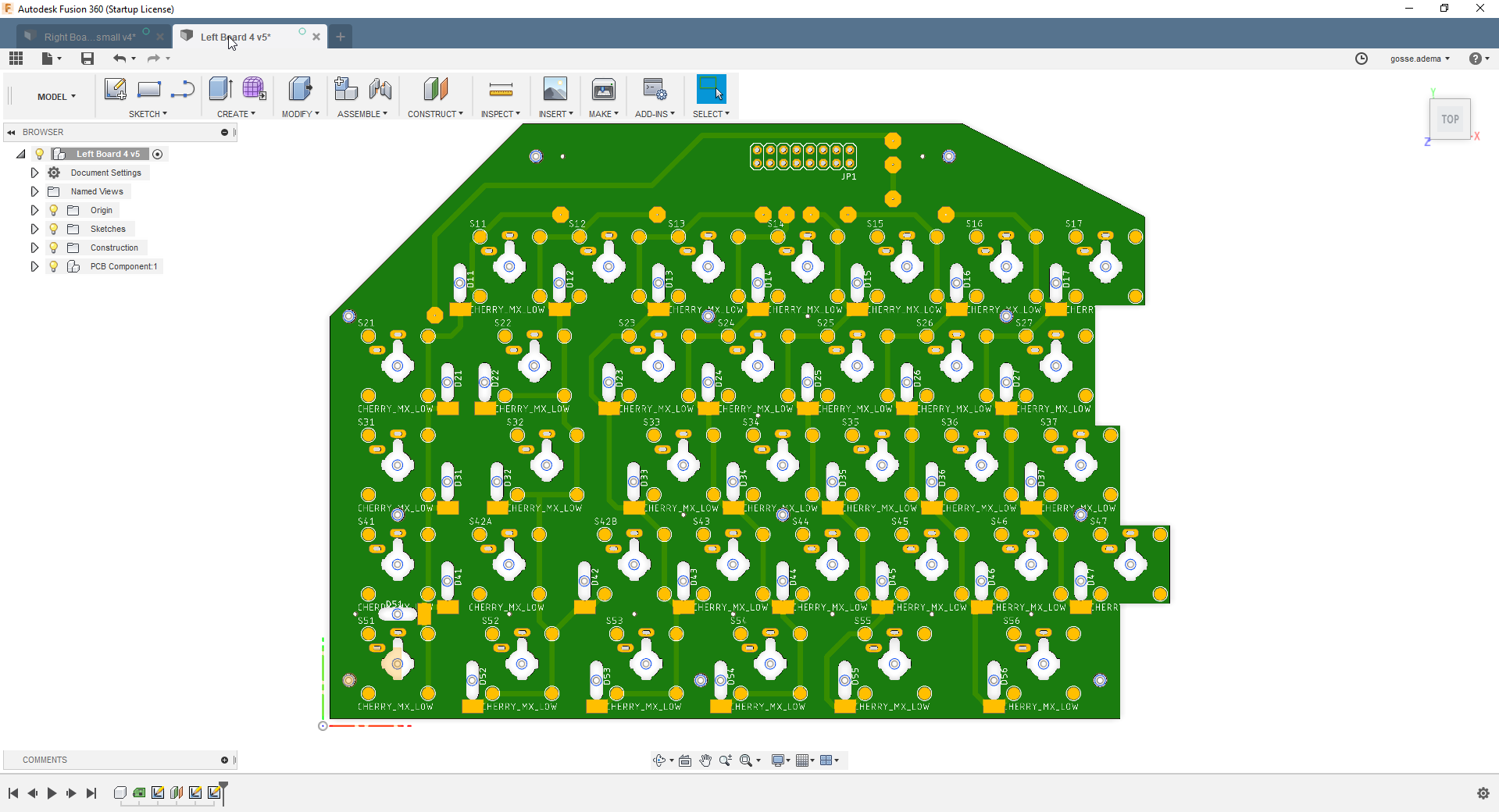Activate the Select tool icon
Image resolution: width=1499 pixels, height=812 pixels.
(x=710, y=89)
